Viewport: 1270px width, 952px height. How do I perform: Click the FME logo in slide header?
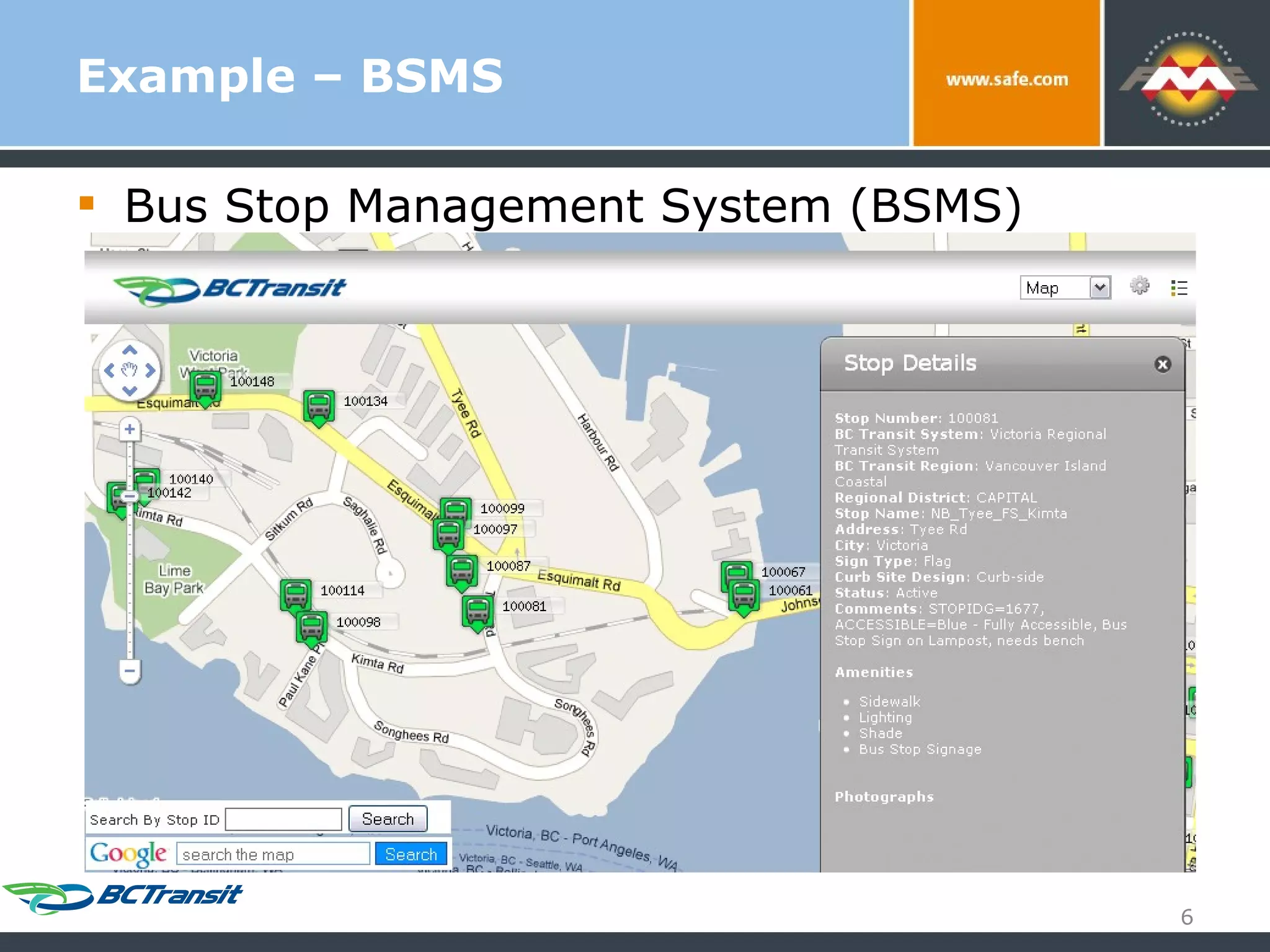click(1188, 79)
